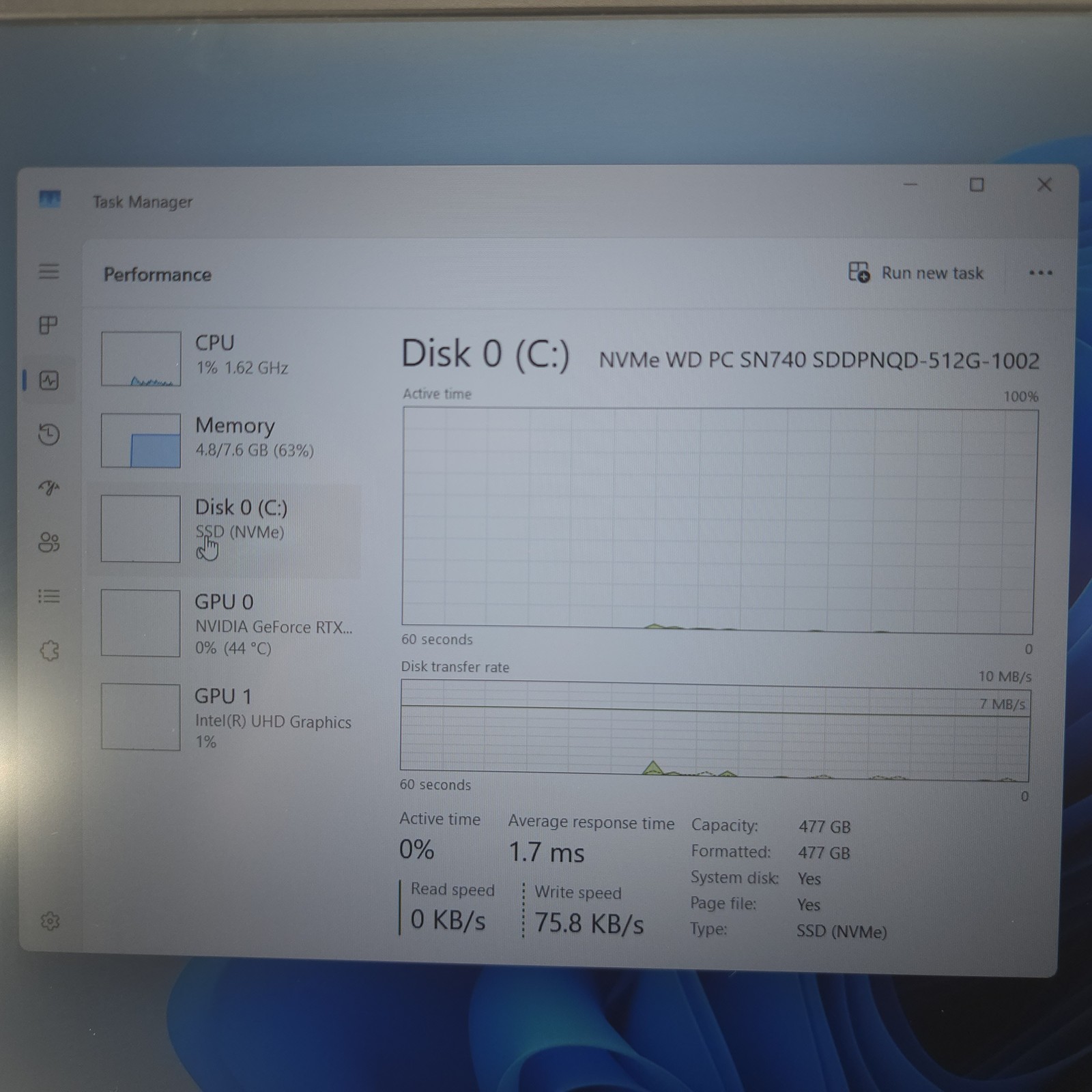The image size is (1092, 1092).
Task: Open the three-dots more options menu
Action: pyautogui.click(x=1040, y=273)
